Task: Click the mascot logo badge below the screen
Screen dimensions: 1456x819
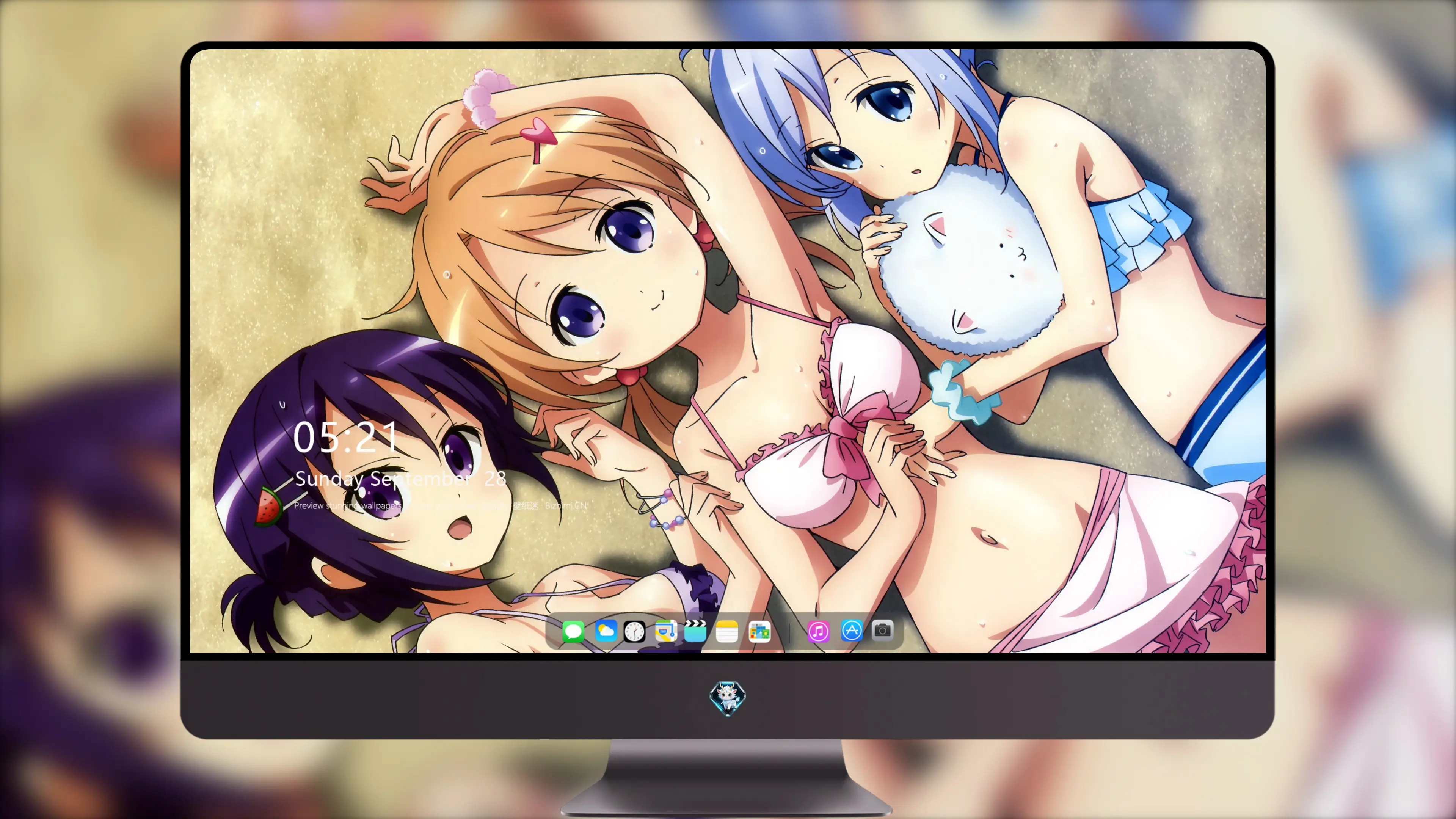Action: 728,698
